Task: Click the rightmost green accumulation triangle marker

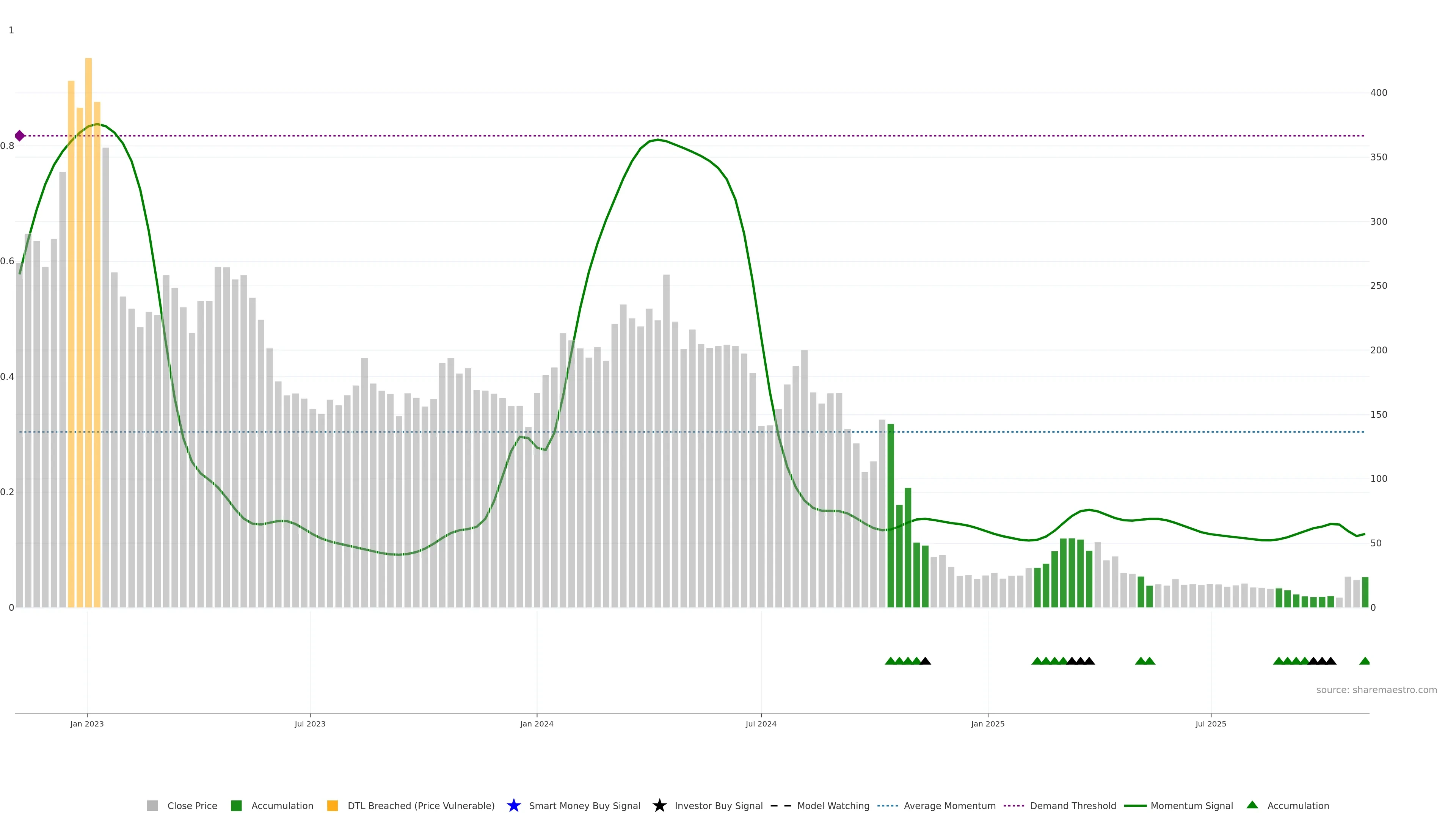Action: pos(1365,661)
